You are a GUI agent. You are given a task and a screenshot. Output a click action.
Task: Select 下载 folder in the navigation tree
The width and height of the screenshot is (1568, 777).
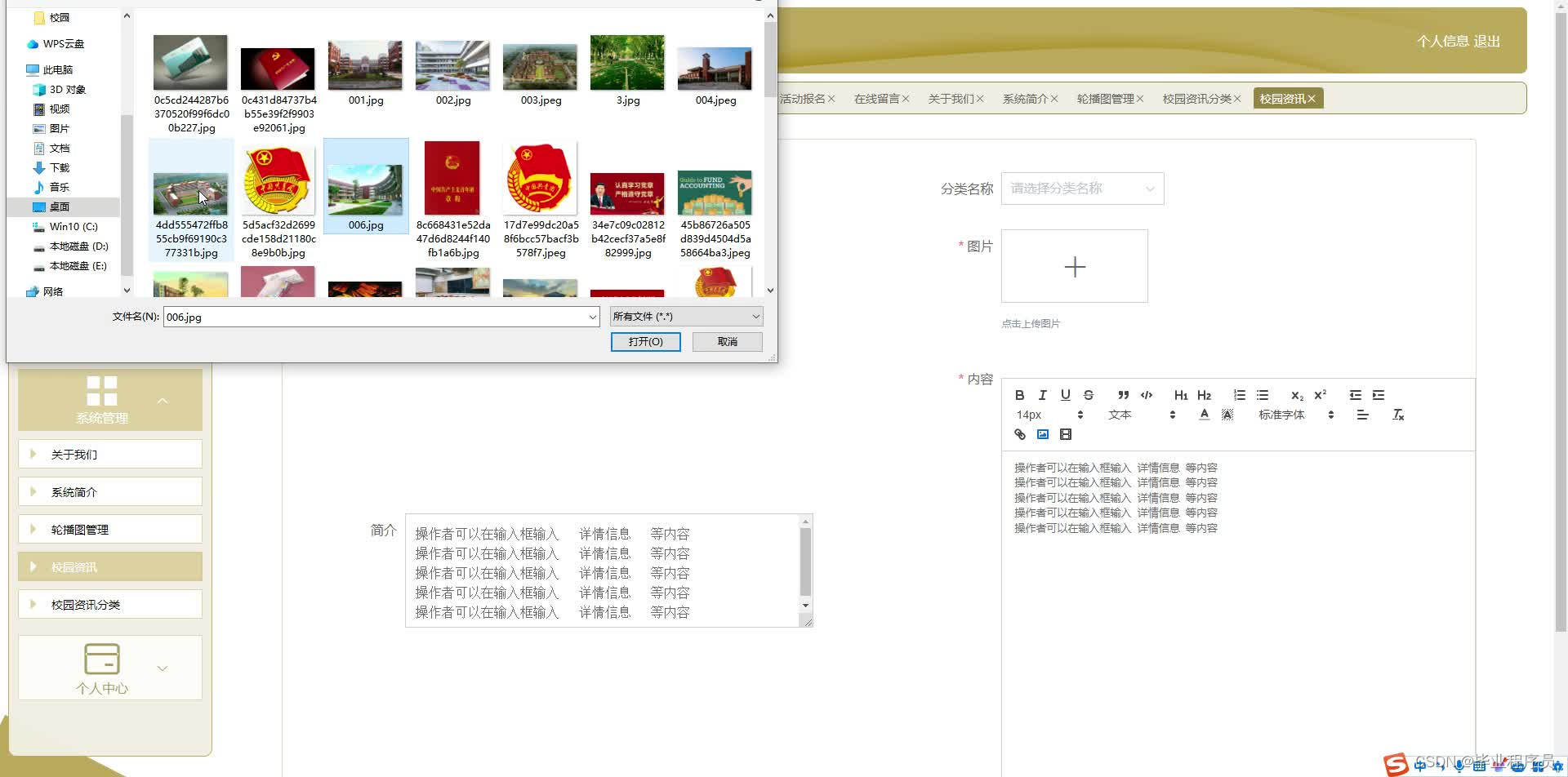coord(59,167)
